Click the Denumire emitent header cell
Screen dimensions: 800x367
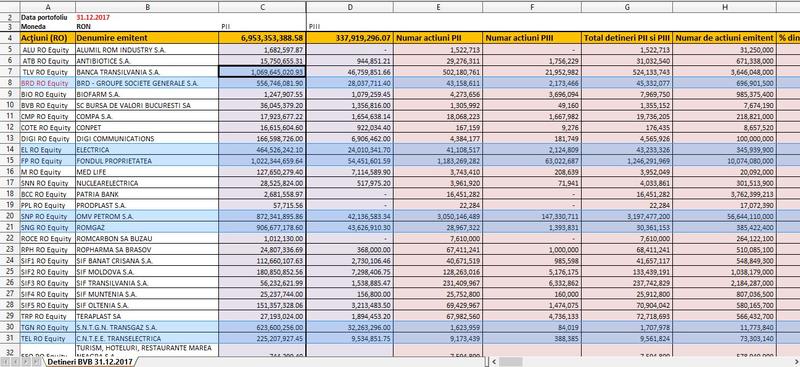[147, 38]
